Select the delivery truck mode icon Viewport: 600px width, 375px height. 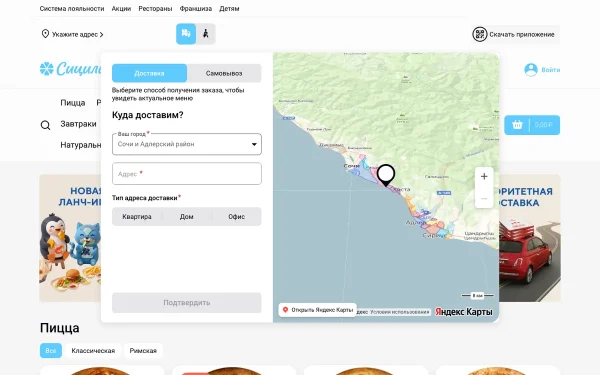click(x=186, y=34)
